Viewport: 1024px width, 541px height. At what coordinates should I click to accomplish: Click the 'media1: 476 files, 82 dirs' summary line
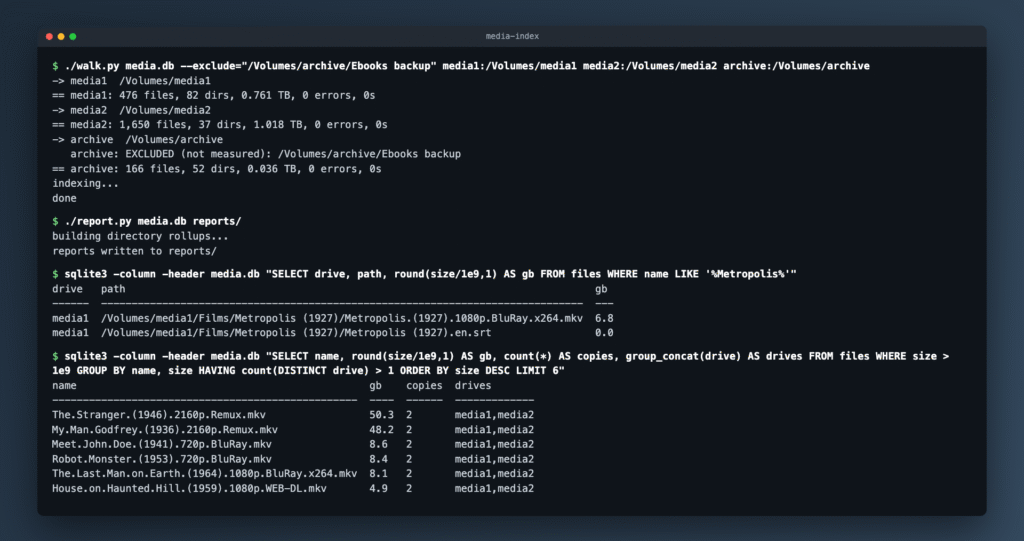point(214,95)
